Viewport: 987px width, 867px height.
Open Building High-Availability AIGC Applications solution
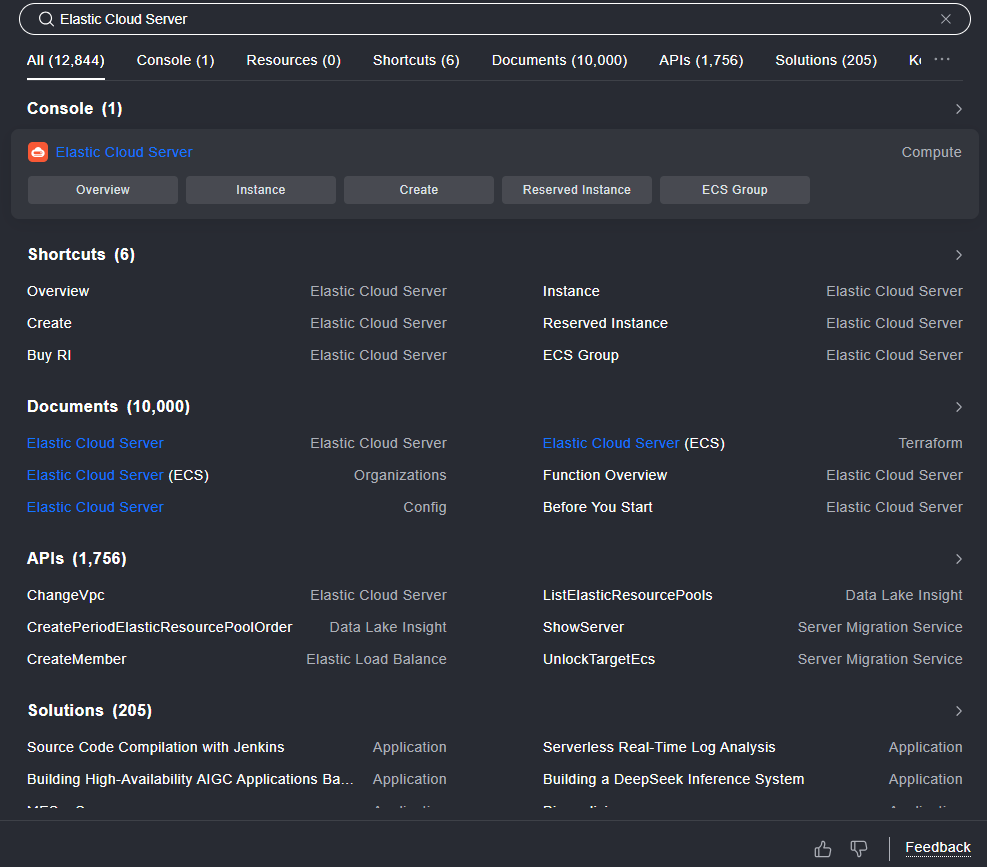click(237, 779)
